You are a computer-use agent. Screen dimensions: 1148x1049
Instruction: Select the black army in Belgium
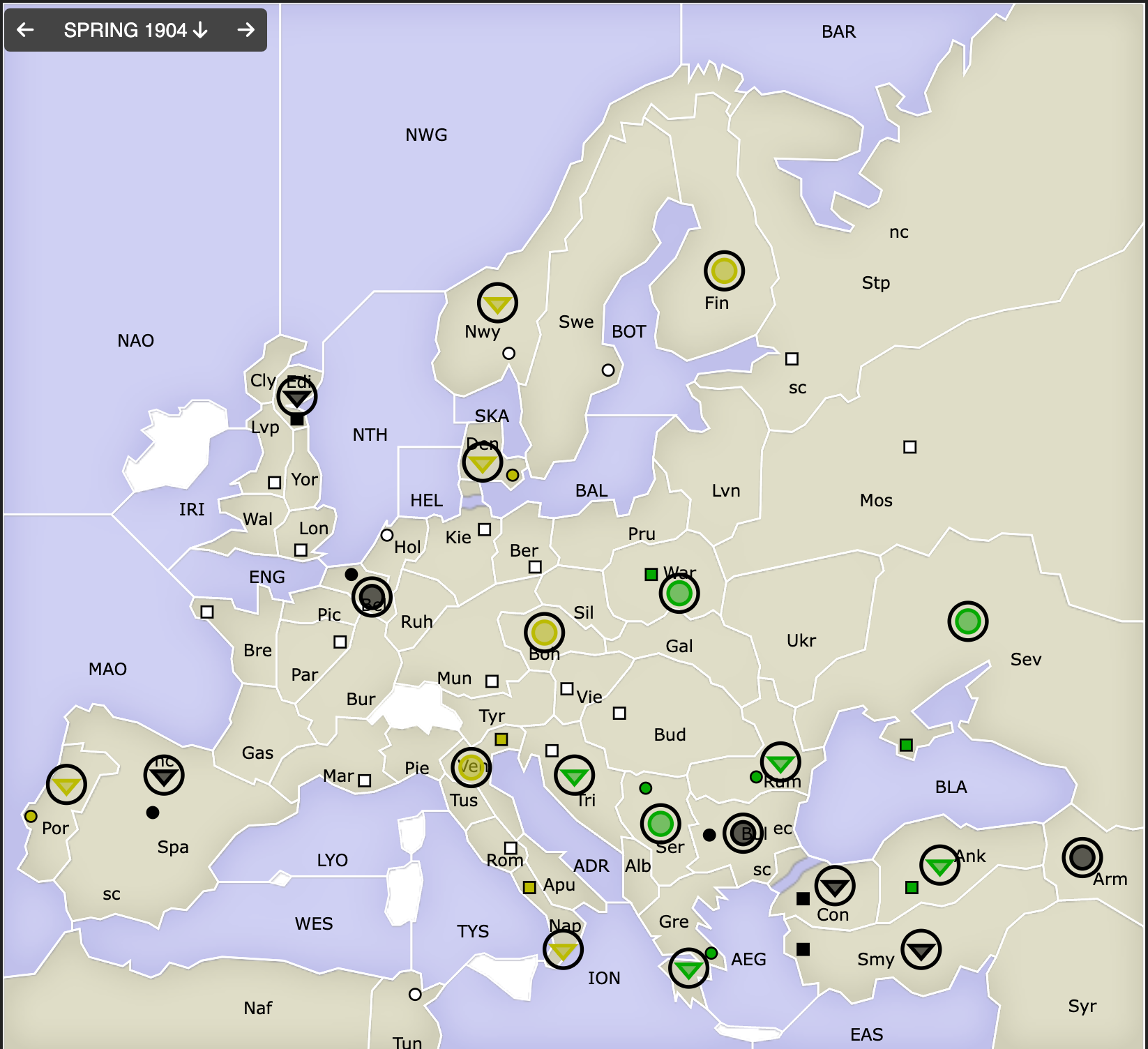[372, 597]
